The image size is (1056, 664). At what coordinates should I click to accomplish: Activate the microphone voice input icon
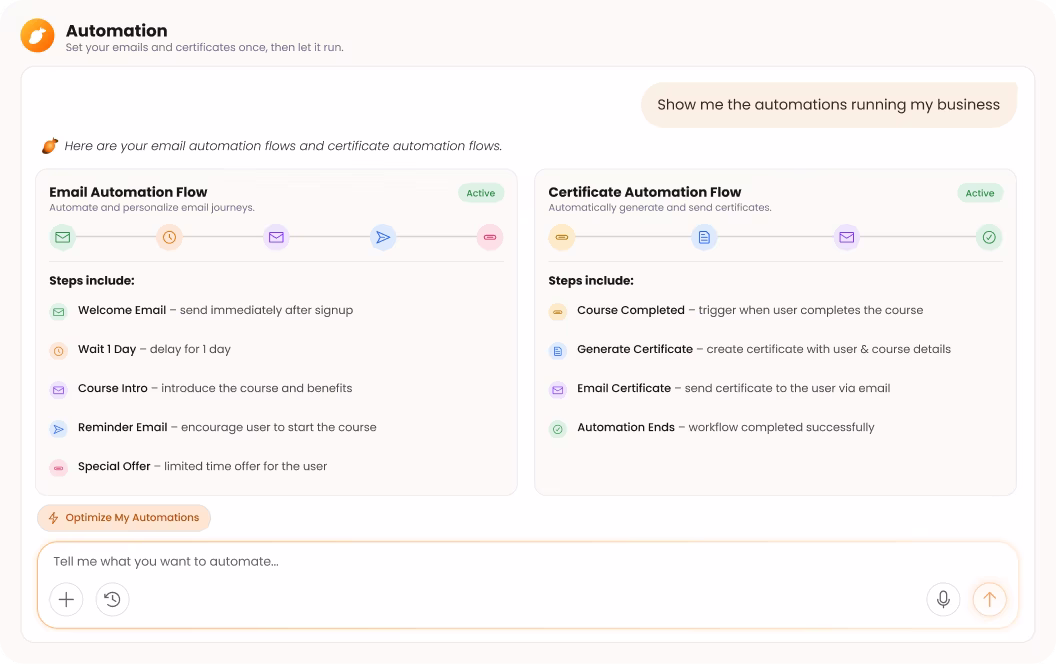click(x=943, y=599)
